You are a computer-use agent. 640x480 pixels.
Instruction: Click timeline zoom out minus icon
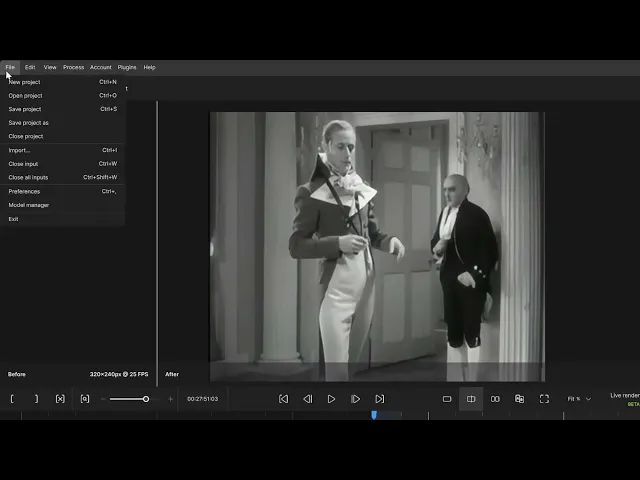click(103, 399)
